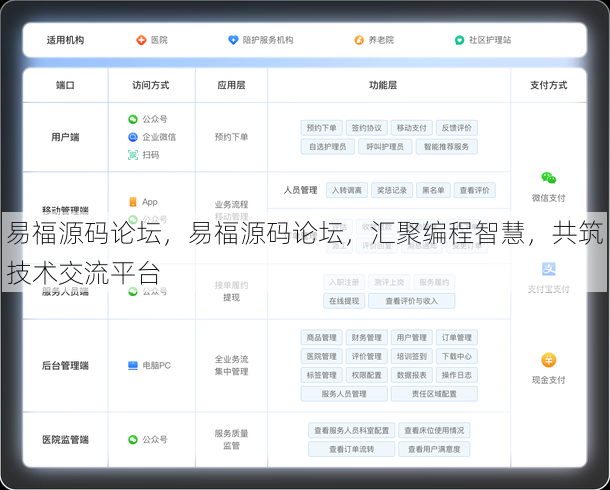Click the 评价管理 tag

click(x=366, y=356)
